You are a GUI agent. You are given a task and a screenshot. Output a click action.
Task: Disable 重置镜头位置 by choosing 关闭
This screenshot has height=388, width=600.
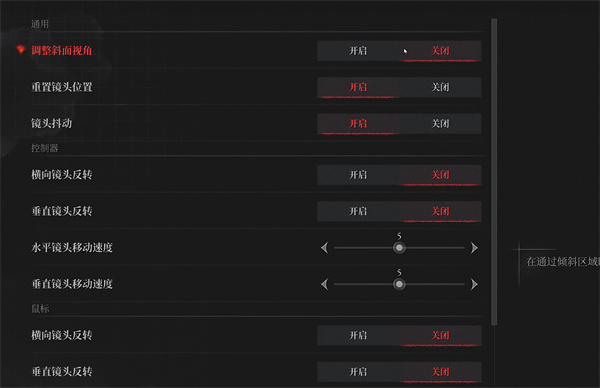coord(440,87)
